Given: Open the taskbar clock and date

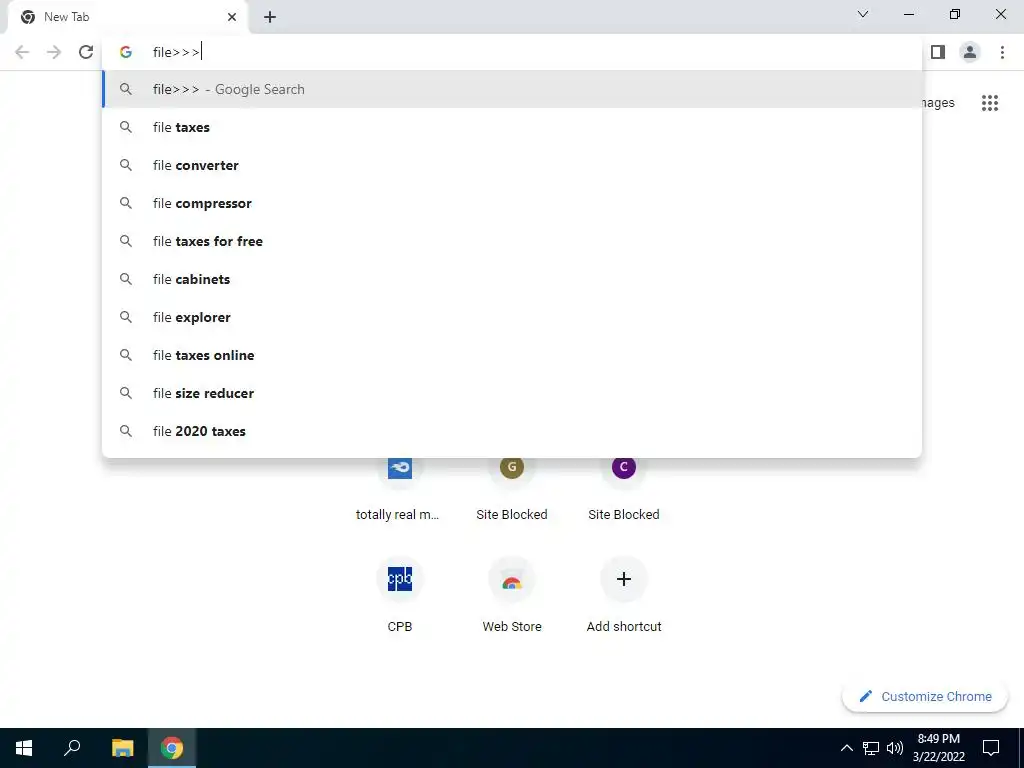Looking at the screenshot, I should [x=938, y=748].
